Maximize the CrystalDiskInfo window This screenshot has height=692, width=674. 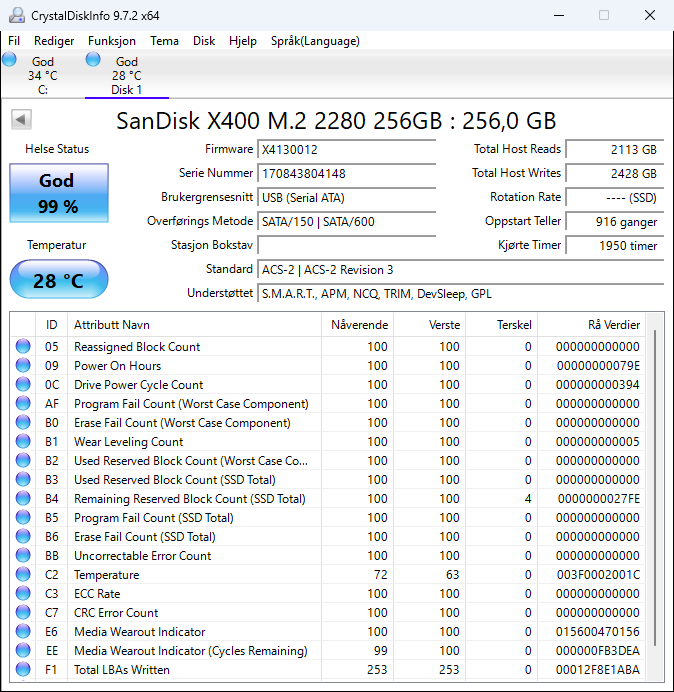click(x=604, y=15)
